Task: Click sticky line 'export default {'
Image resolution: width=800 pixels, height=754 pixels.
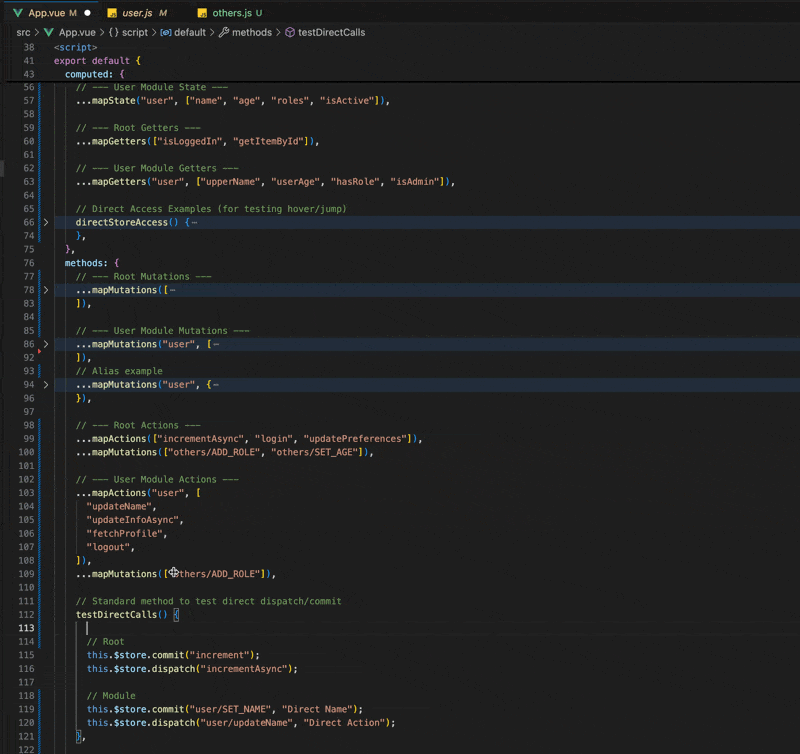Action: [97, 61]
